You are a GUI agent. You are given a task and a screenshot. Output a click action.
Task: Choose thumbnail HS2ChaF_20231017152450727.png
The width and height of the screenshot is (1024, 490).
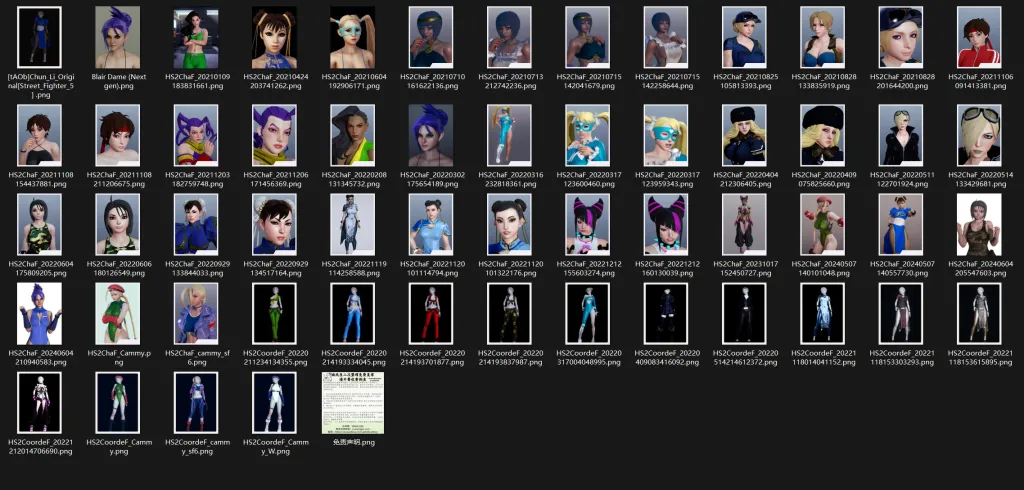(x=744, y=224)
